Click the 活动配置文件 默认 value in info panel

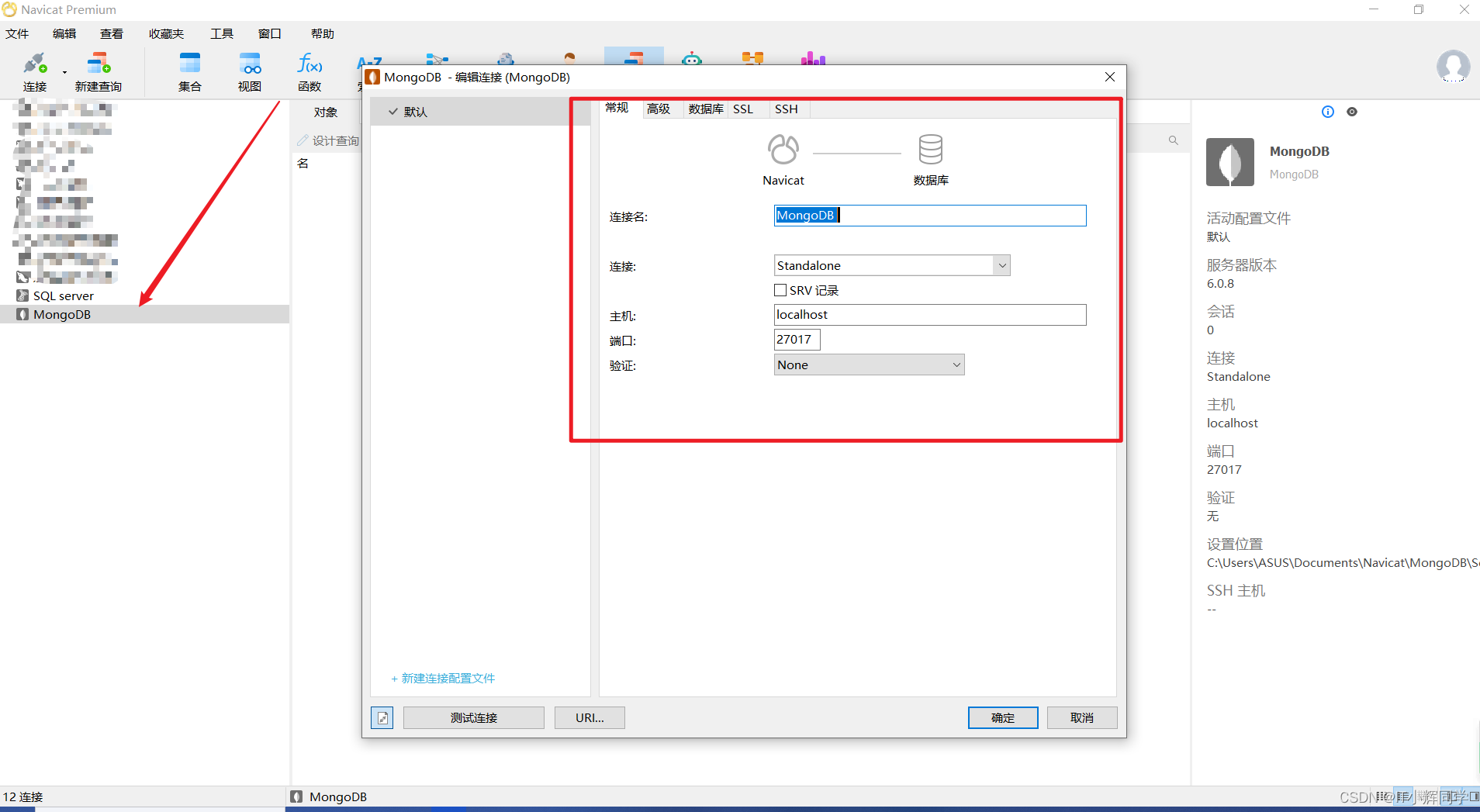1218,237
